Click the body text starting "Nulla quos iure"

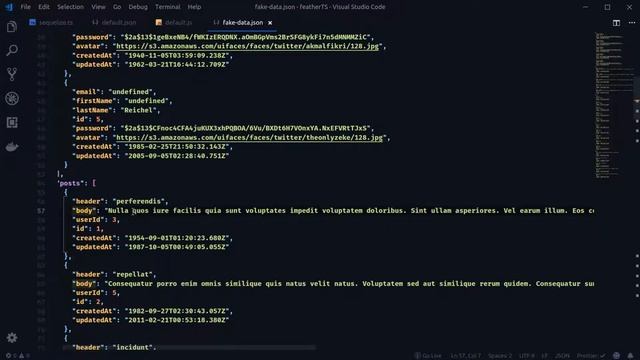point(349,211)
